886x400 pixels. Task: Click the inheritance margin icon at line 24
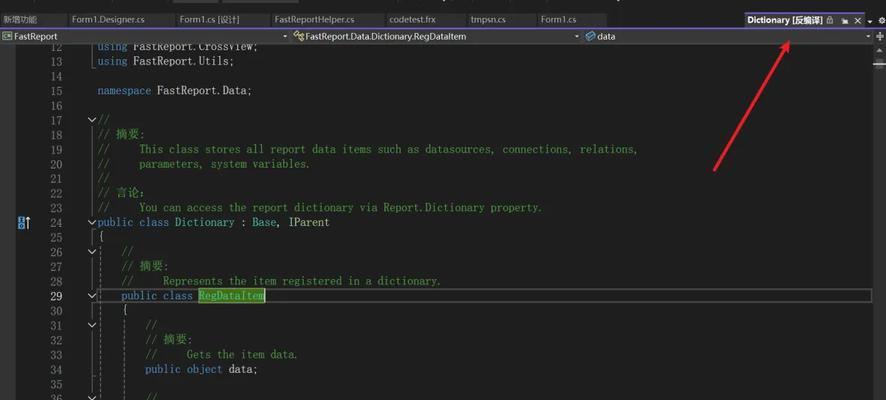23,223
